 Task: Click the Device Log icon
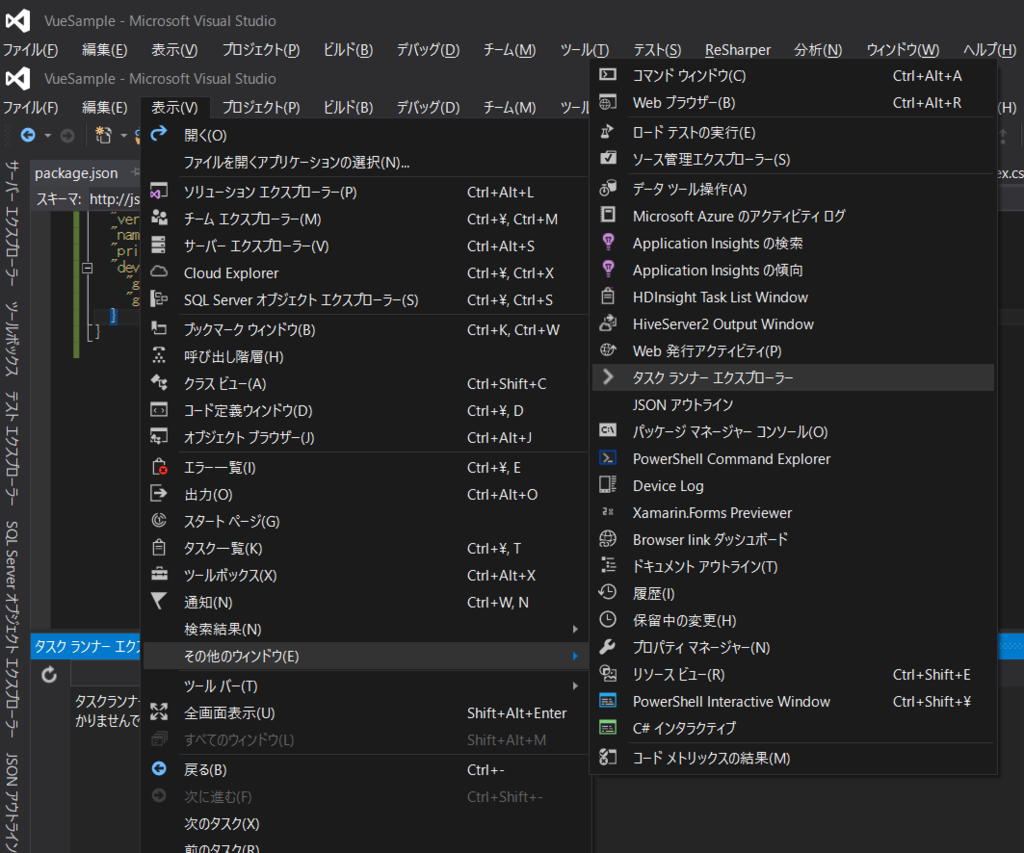point(607,485)
